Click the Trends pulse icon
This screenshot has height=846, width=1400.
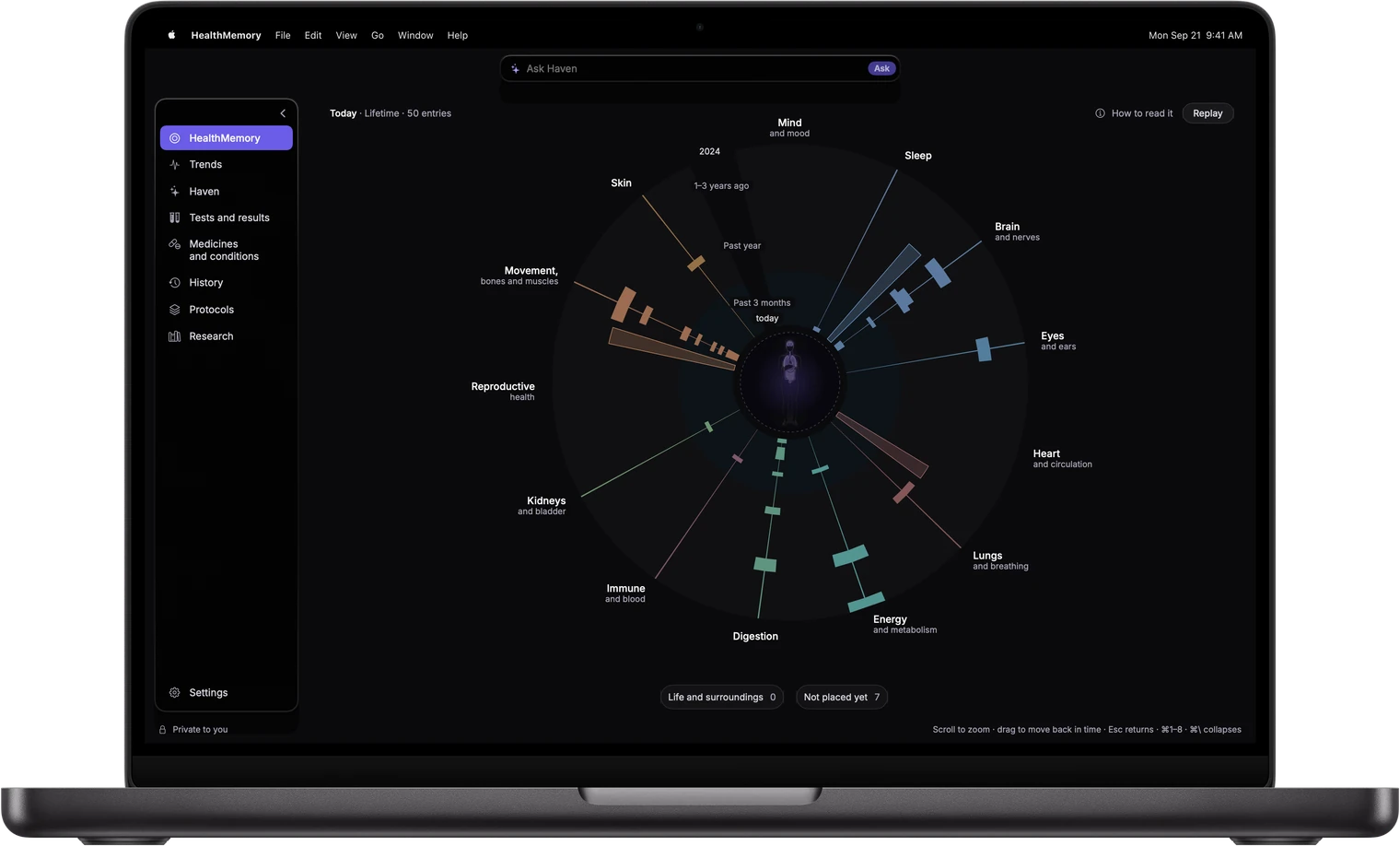pos(175,165)
